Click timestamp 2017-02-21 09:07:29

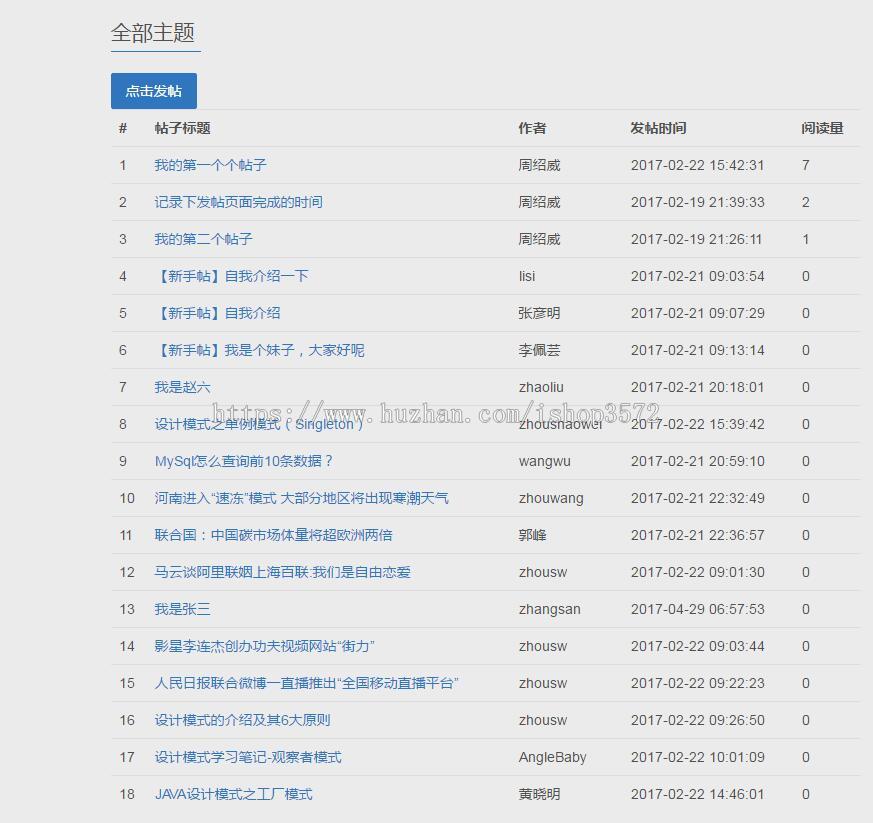tap(697, 313)
